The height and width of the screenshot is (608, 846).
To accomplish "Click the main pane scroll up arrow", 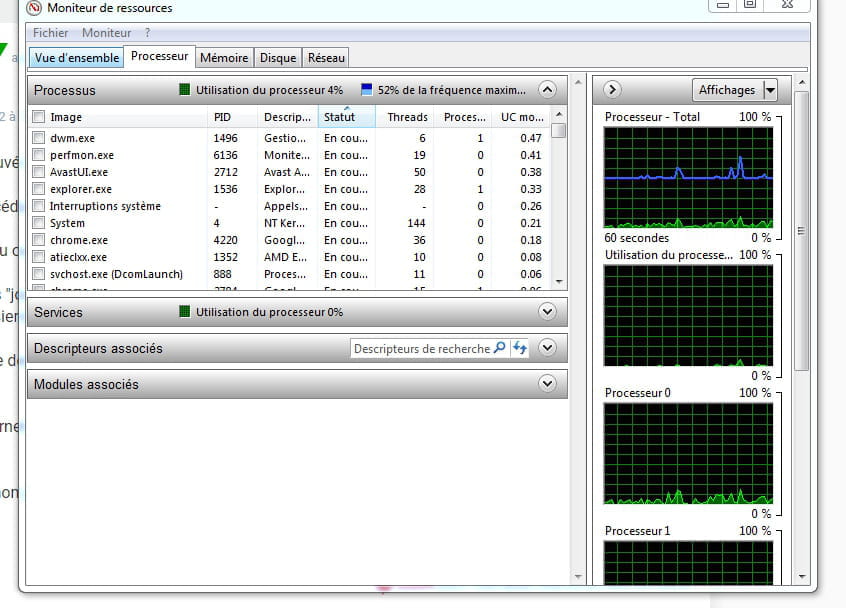I will coord(578,83).
